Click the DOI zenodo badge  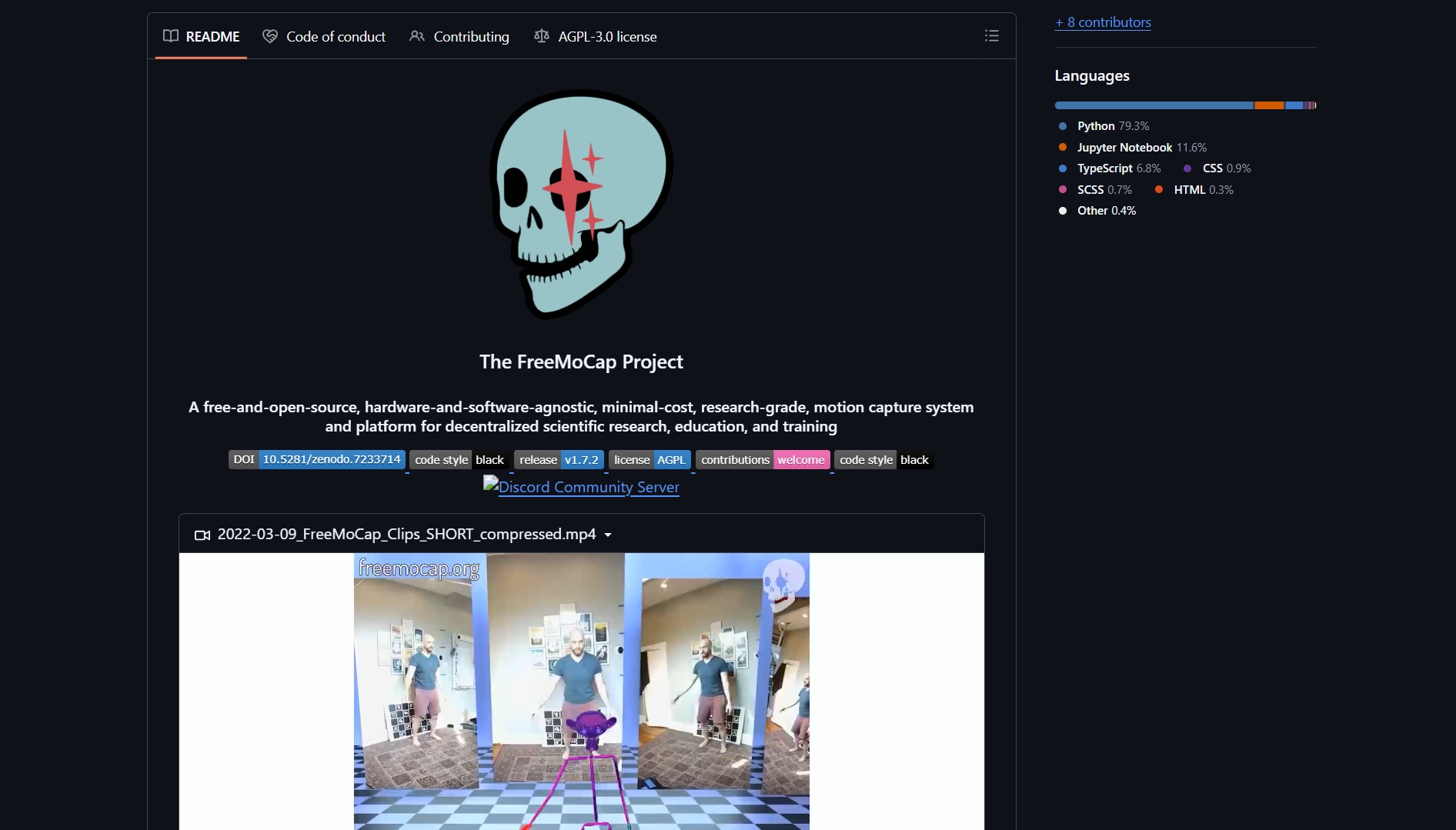coord(316,459)
